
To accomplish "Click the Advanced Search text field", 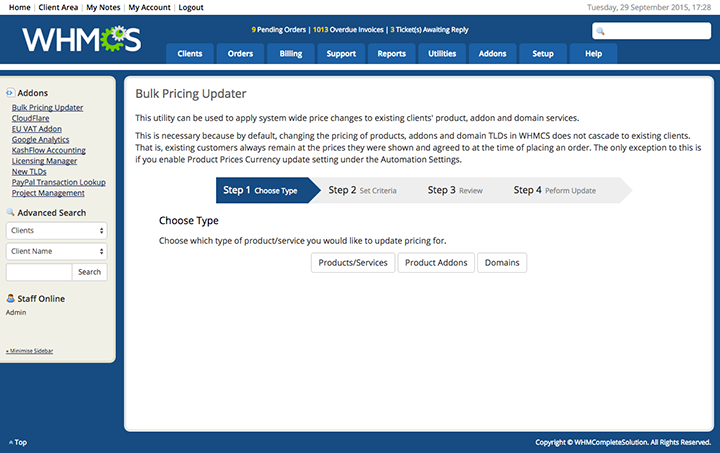I will click(x=39, y=272).
